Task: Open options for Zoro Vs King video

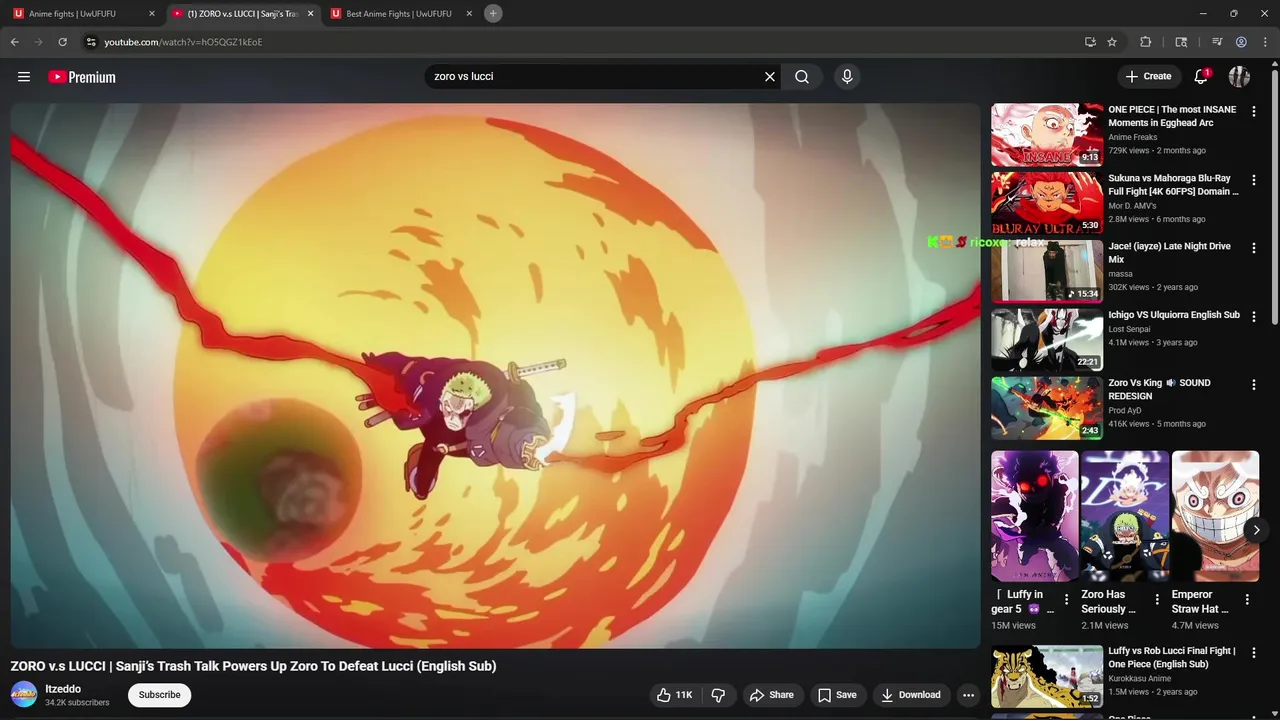Action: [1253, 385]
